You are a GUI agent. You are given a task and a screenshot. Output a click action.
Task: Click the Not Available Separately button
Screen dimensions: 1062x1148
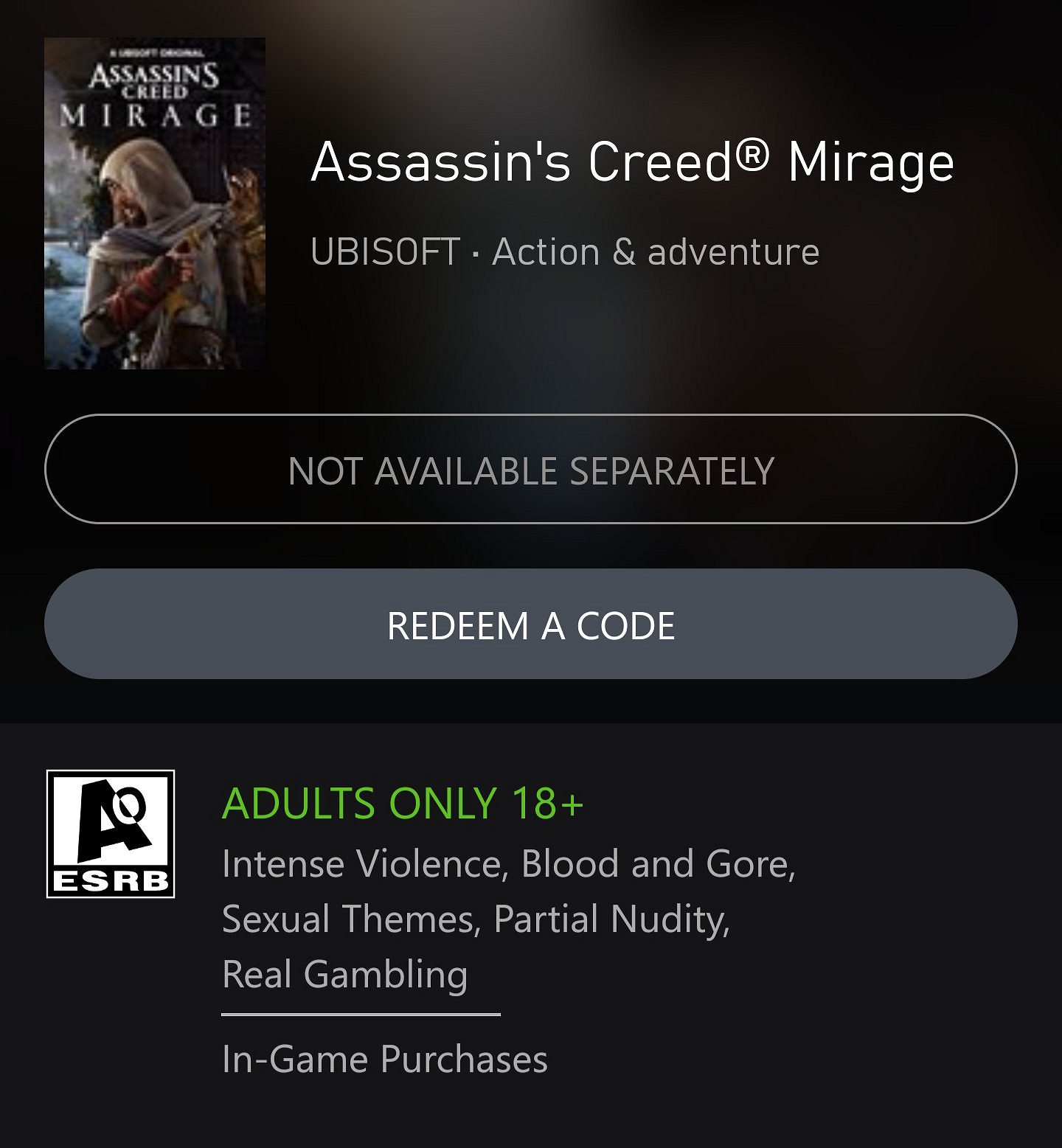coord(531,470)
